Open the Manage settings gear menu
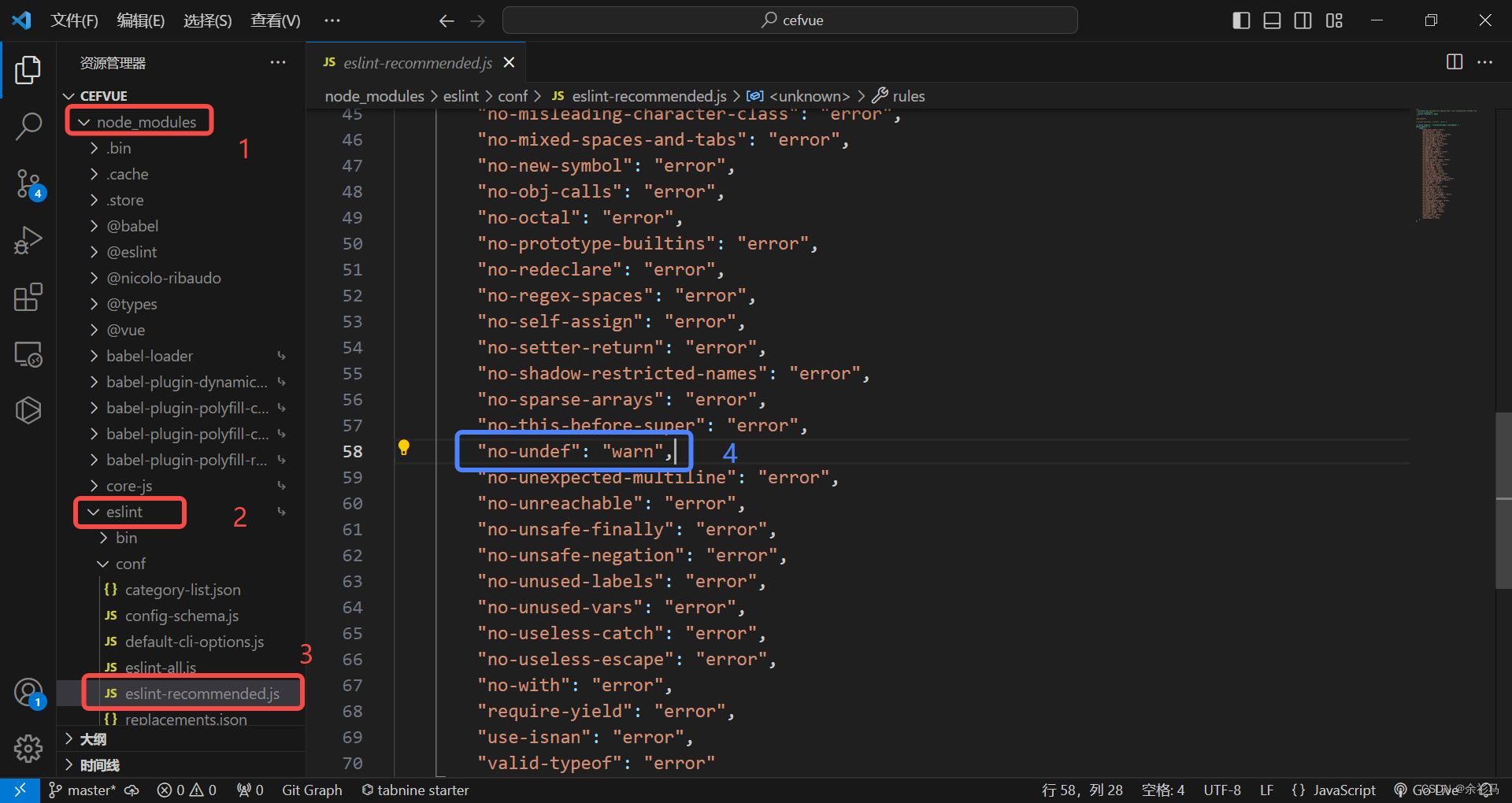The height and width of the screenshot is (803, 1512). (x=28, y=749)
